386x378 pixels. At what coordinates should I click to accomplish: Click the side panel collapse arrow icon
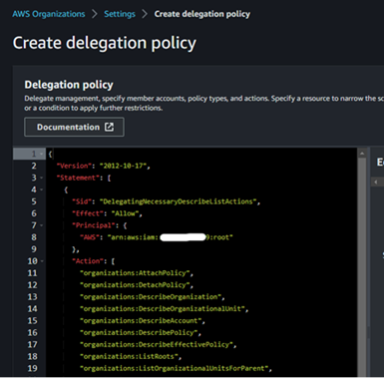coord(376,182)
